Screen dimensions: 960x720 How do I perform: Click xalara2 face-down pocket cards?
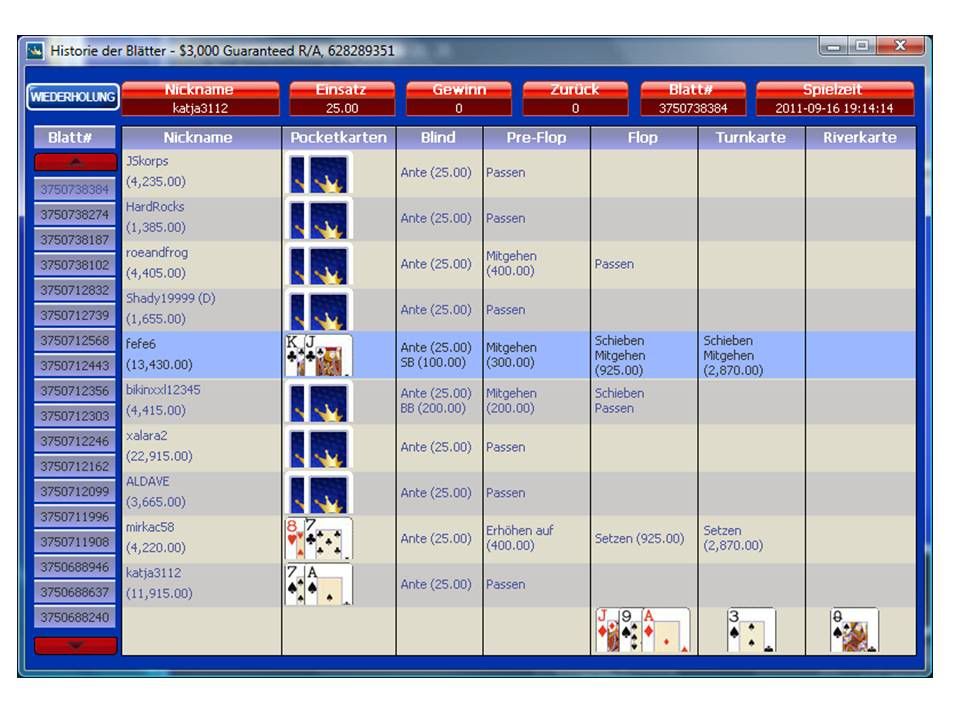pyautogui.click(x=319, y=448)
